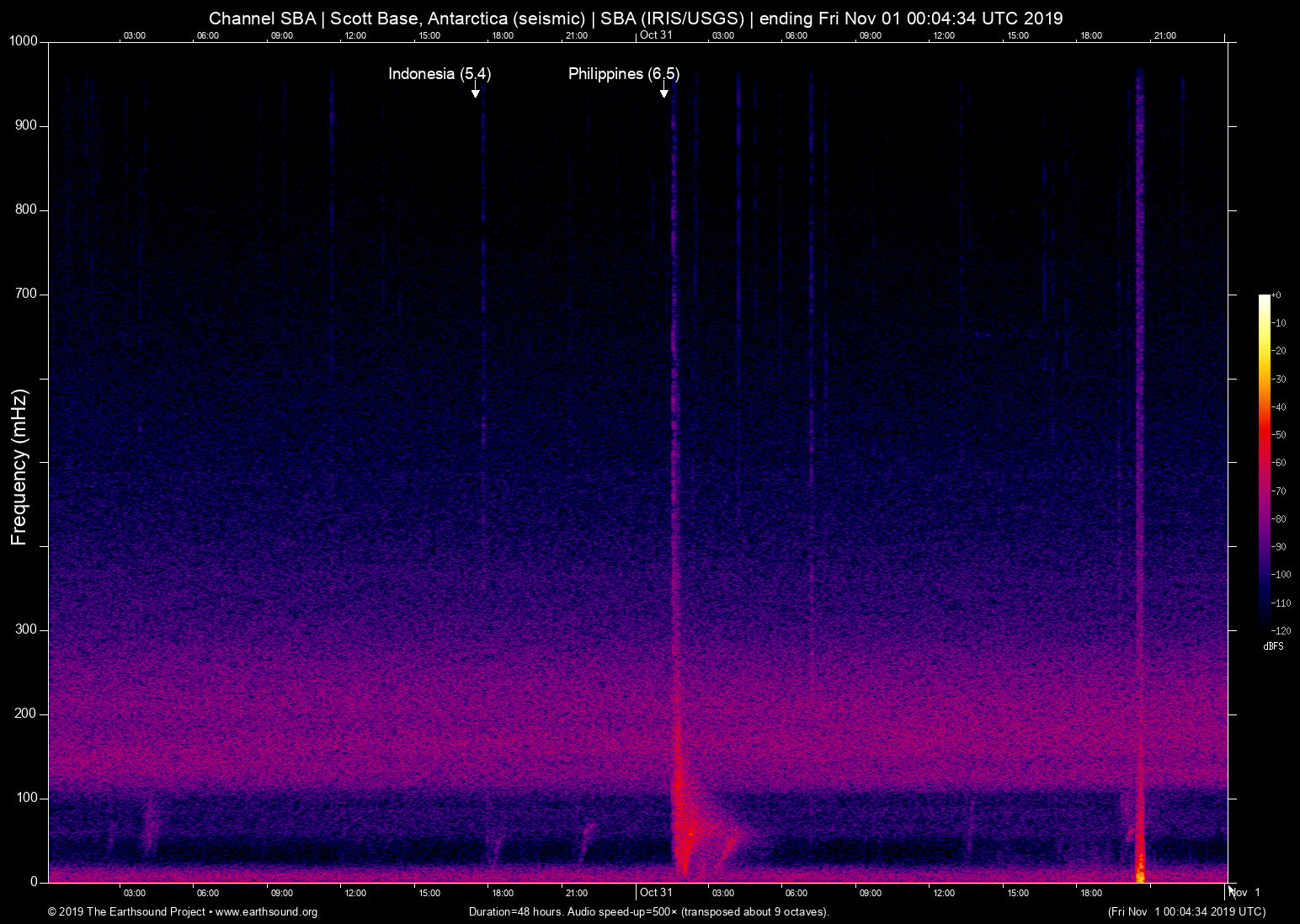Click the -120 value on the color scale

(x=1281, y=630)
